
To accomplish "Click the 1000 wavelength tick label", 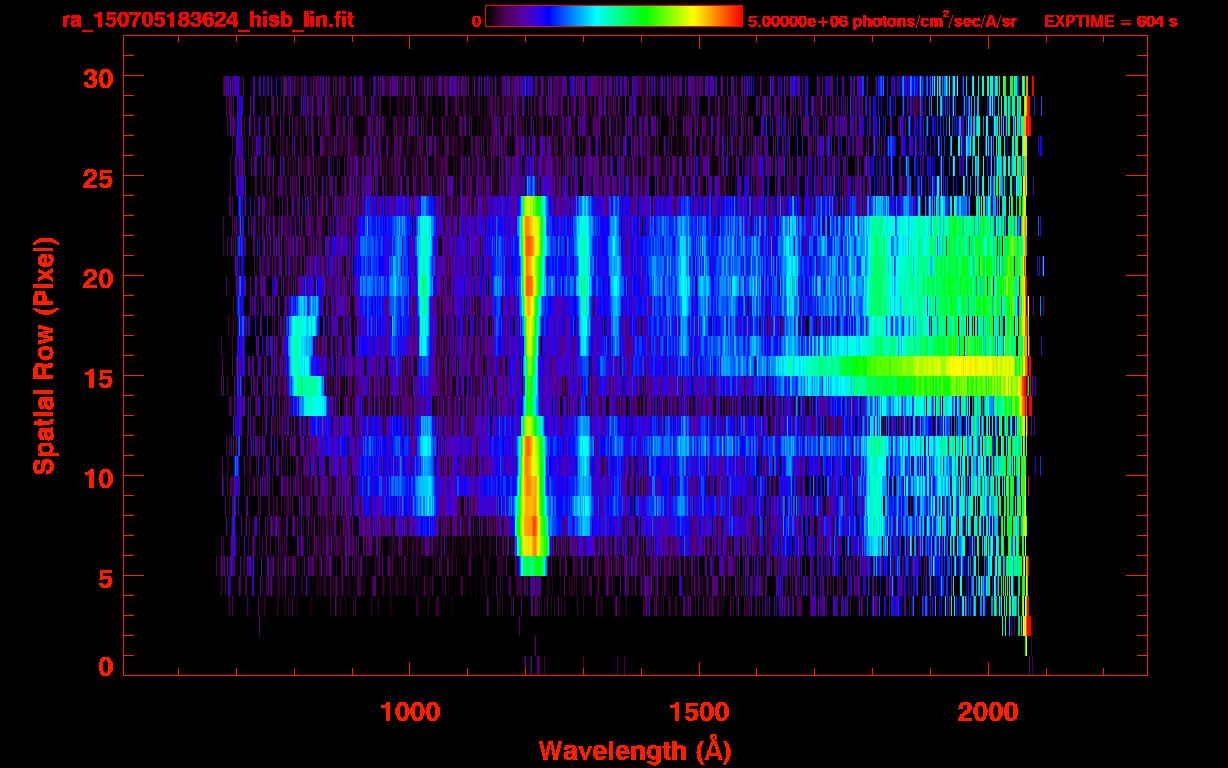I will pos(410,712).
